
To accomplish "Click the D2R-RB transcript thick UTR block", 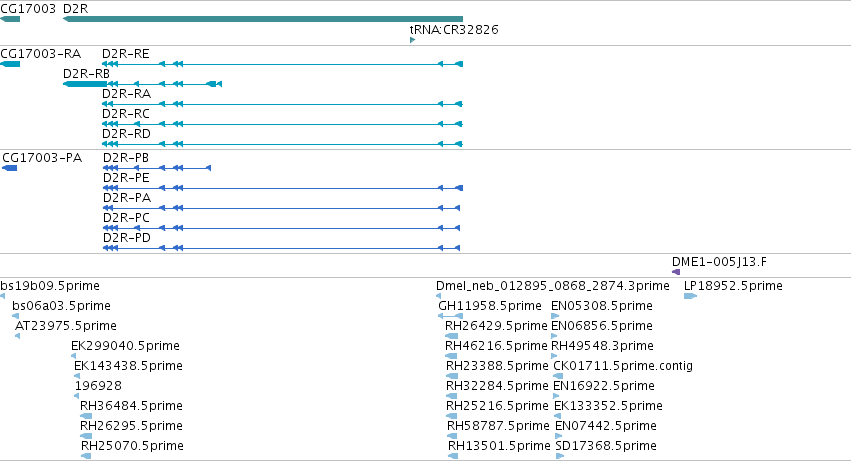I will (85, 84).
